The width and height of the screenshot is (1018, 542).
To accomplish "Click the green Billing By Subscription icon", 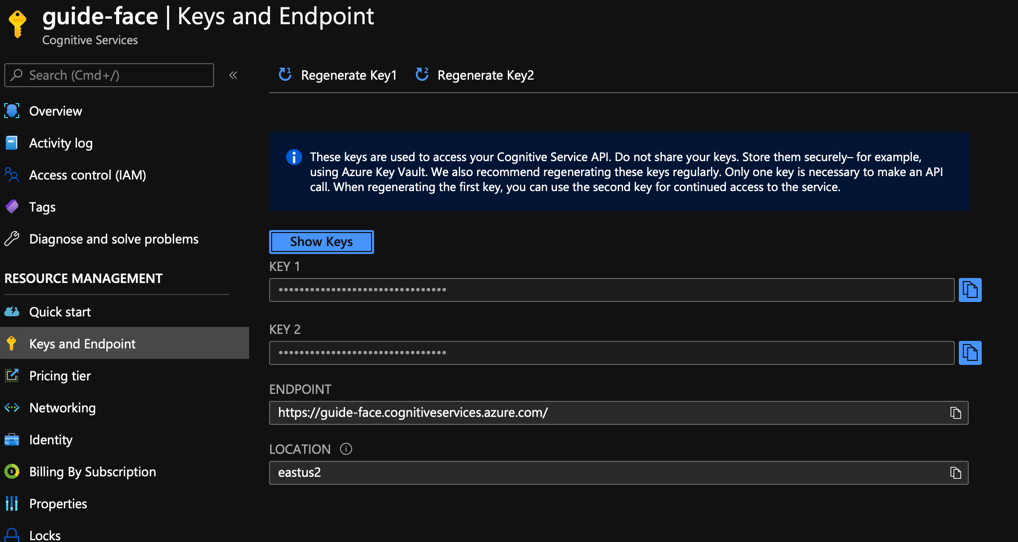I will [12, 471].
